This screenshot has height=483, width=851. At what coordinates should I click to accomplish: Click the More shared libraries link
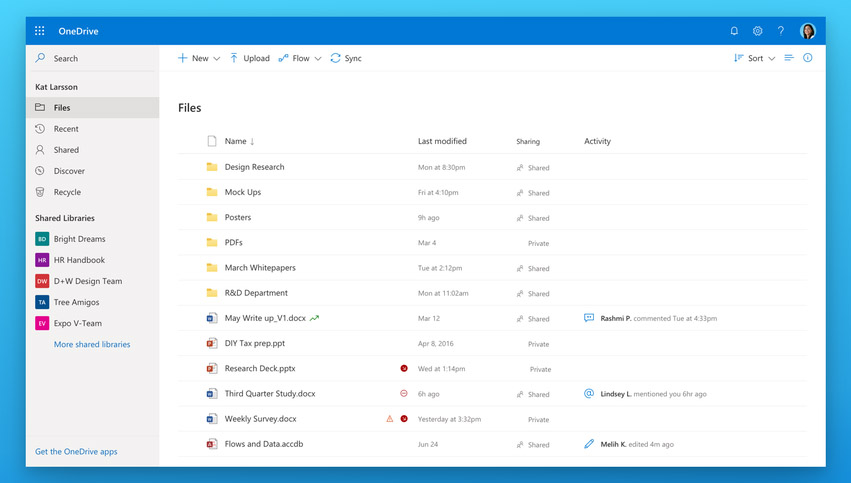click(x=92, y=344)
